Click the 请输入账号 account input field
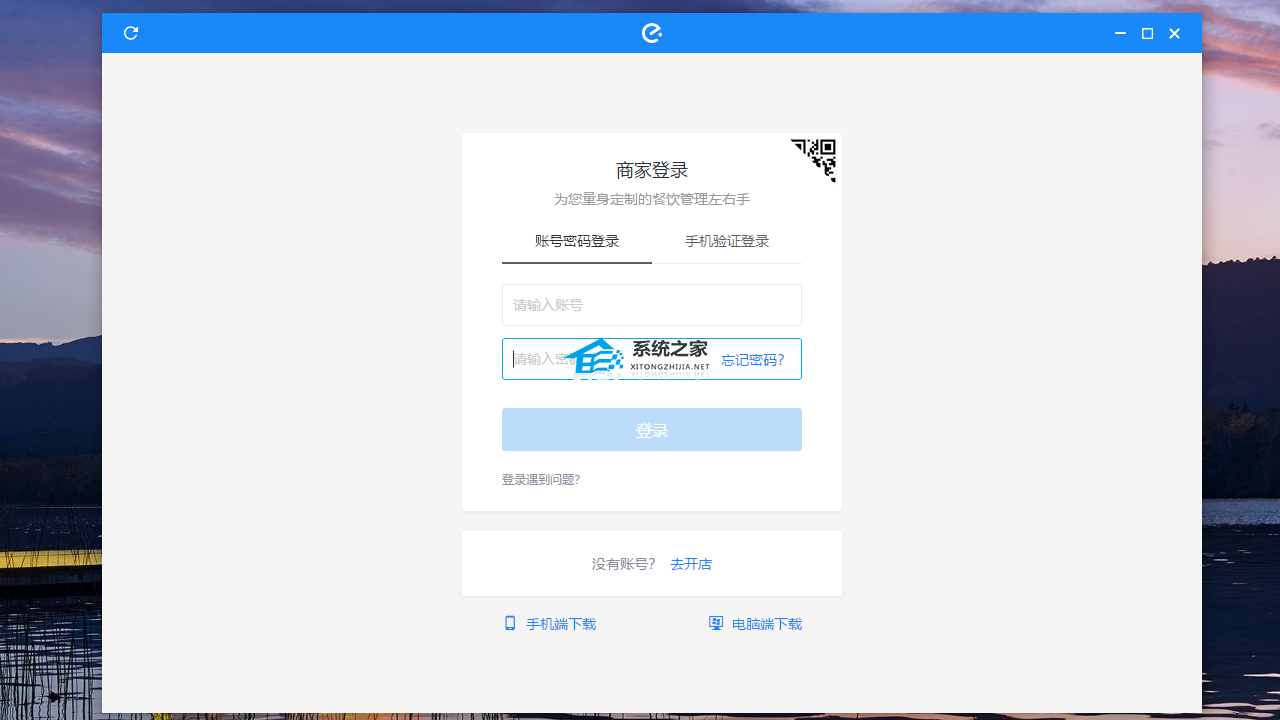The width and height of the screenshot is (1280, 720). pos(651,305)
